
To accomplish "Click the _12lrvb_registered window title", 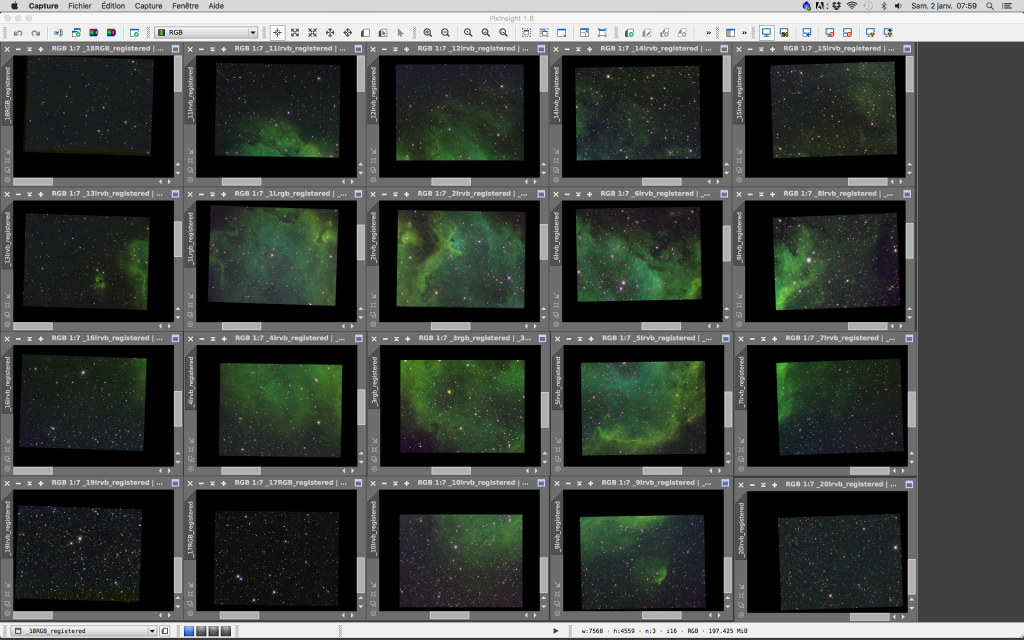I will pos(472,48).
